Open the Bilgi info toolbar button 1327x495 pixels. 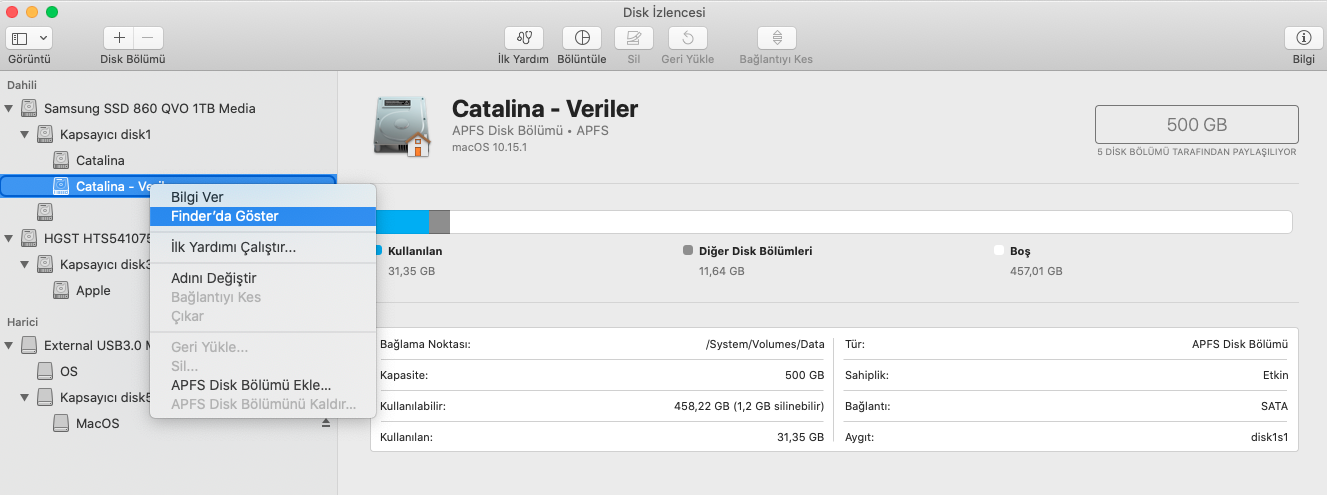[x=1303, y=38]
